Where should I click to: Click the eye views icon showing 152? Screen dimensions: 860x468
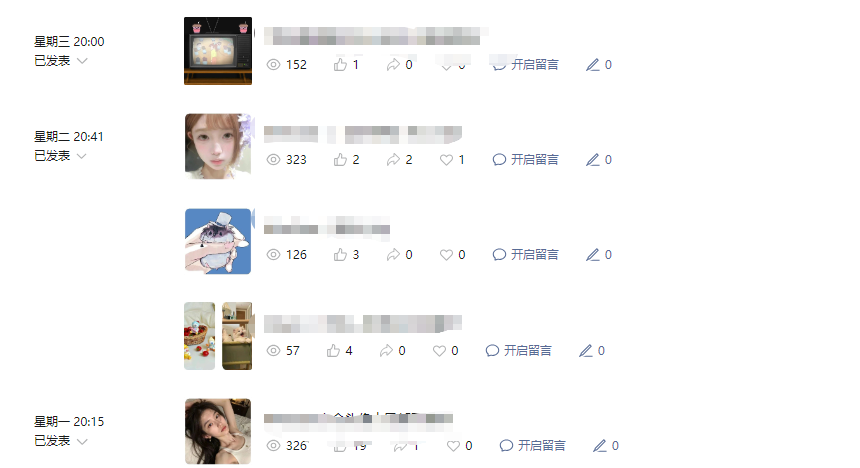273,65
